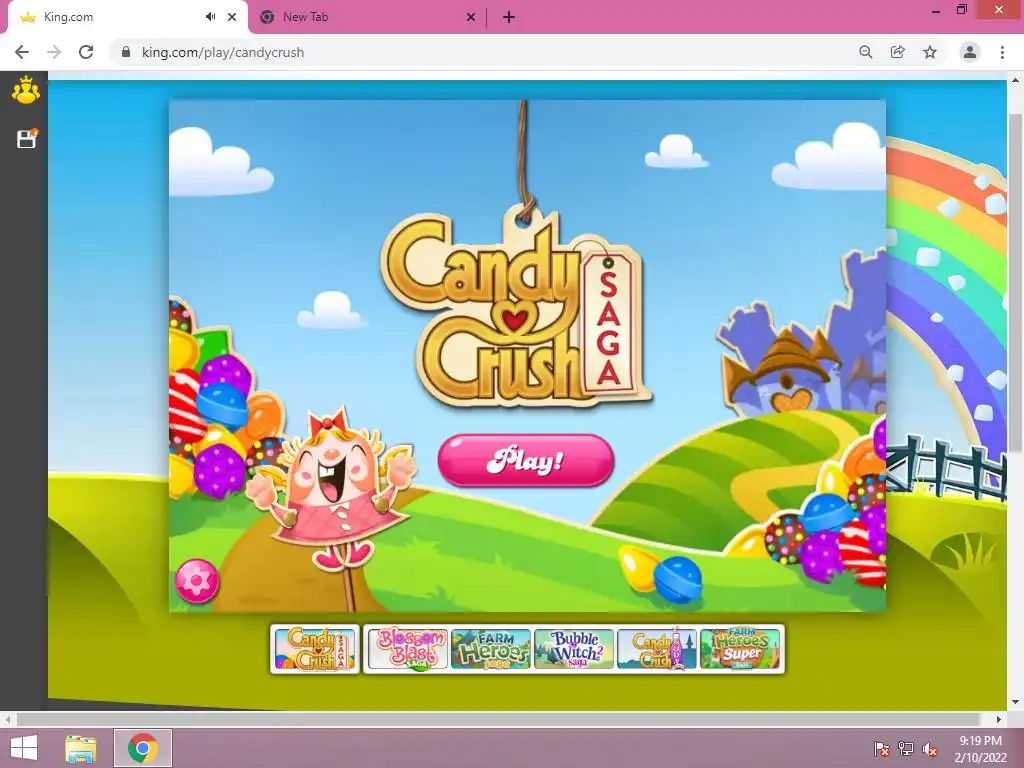Open the Farm Heroes Super Saga thumbnail

coord(740,649)
